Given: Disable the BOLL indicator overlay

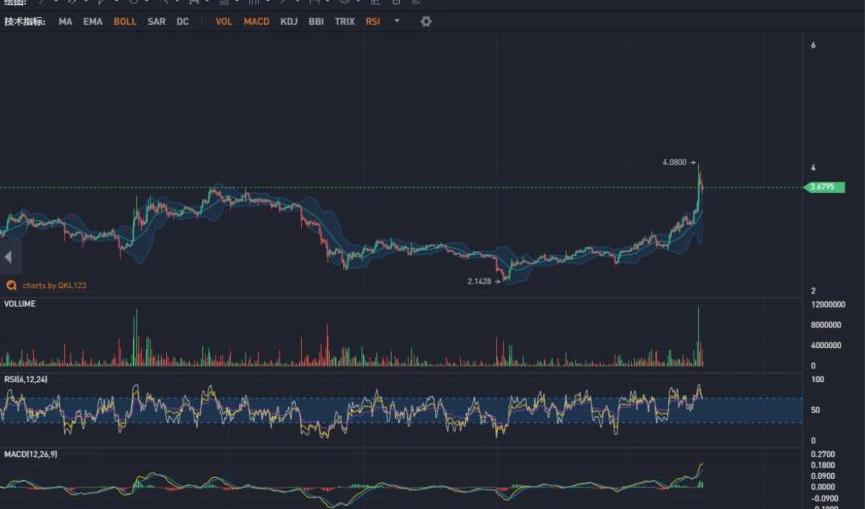Looking at the screenshot, I should [x=125, y=21].
